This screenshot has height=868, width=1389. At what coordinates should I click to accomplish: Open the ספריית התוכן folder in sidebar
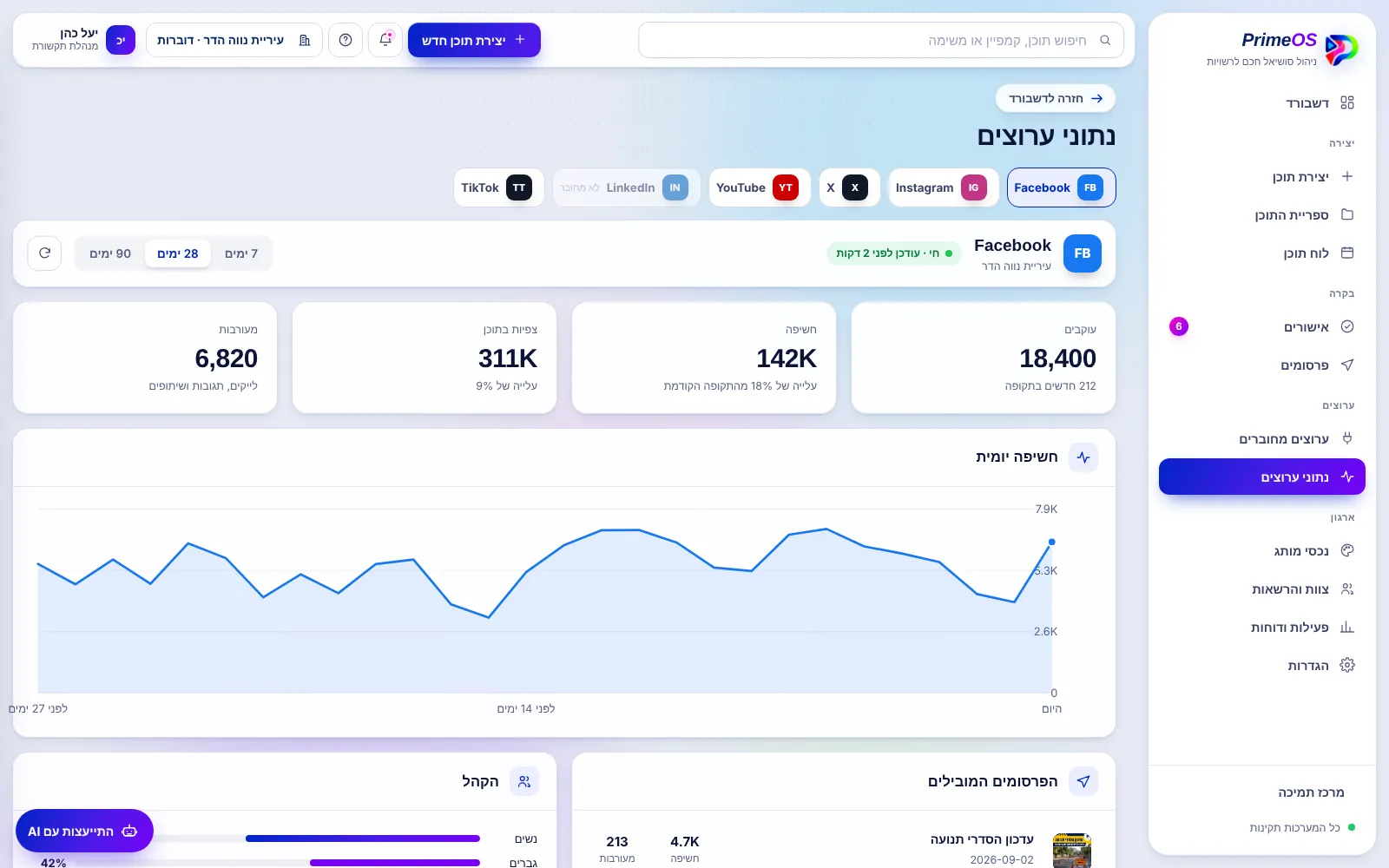click(1262, 214)
